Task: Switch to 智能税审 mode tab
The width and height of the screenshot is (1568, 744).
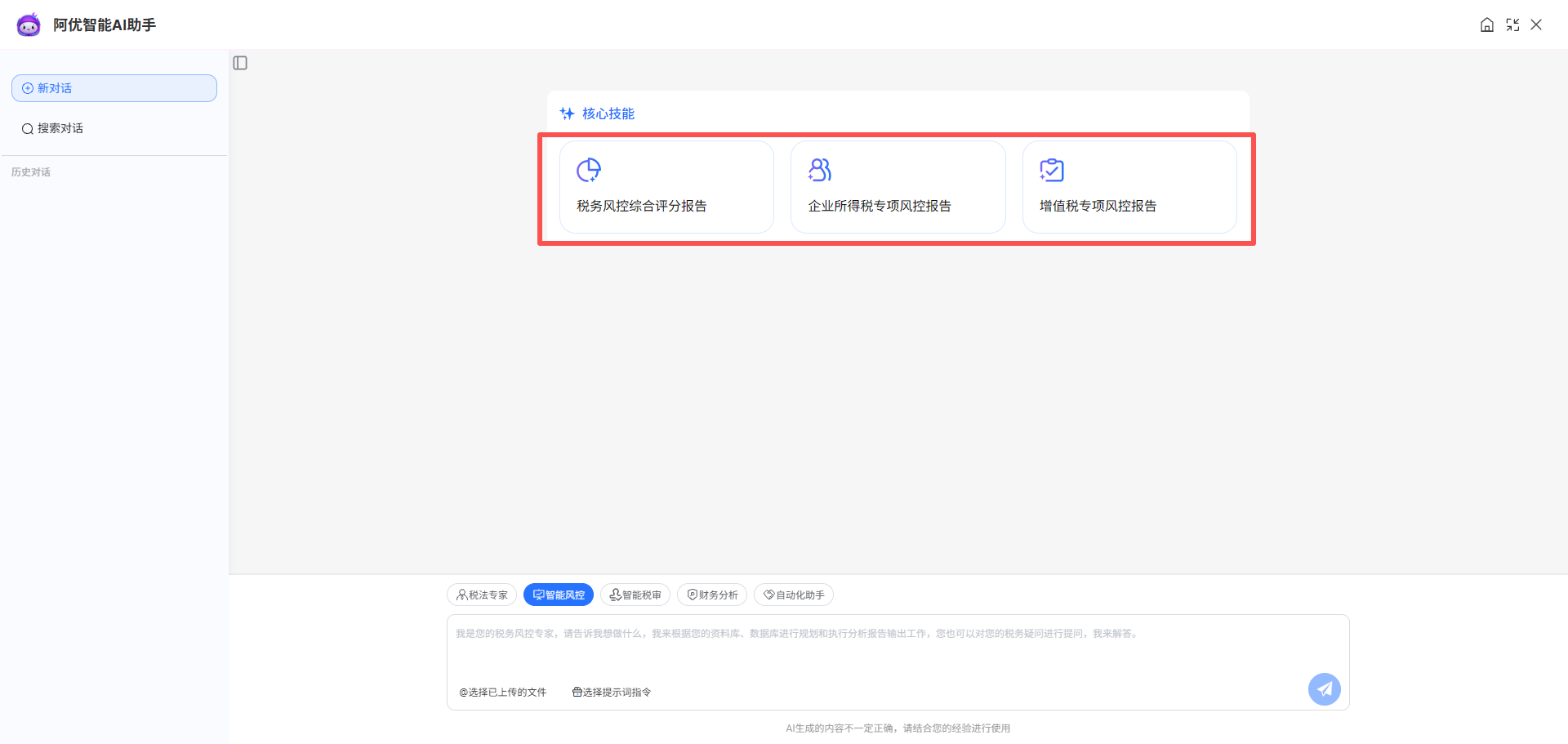Action: click(x=635, y=595)
